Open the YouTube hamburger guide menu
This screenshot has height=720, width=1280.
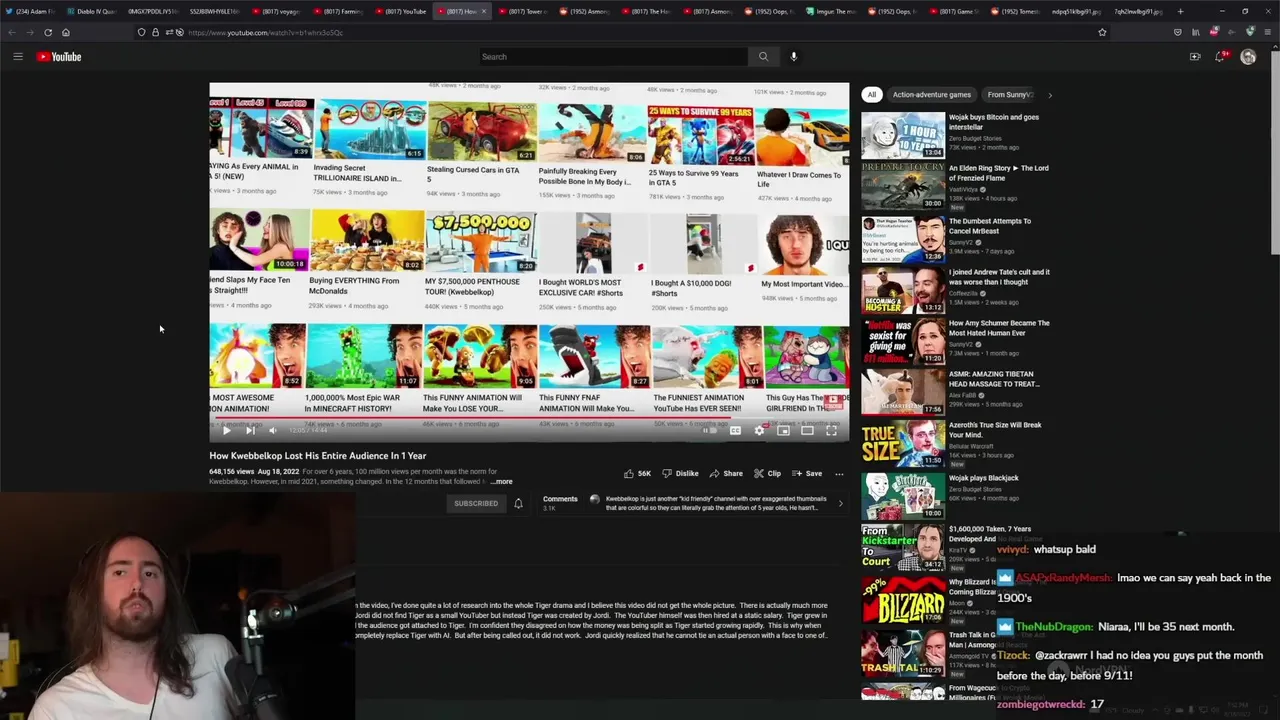18,57
